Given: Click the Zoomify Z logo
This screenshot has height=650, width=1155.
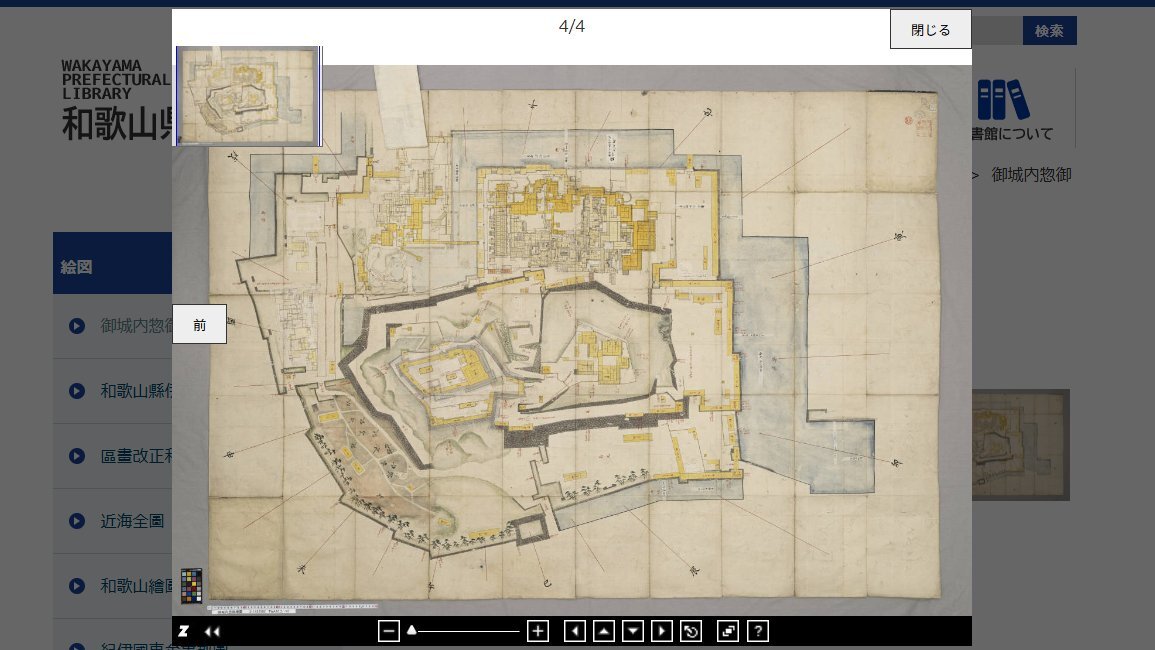Looking at the screenshot, I should (x=183, y=631).
